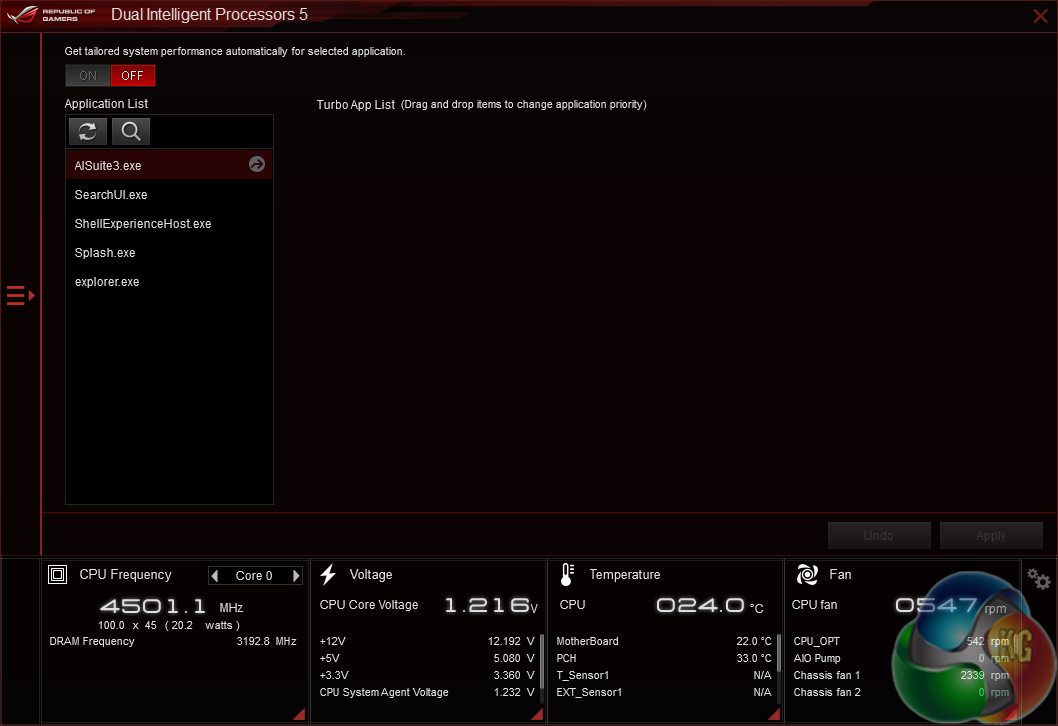
Task: Click the Core 0 selector label
Action: 254,576
